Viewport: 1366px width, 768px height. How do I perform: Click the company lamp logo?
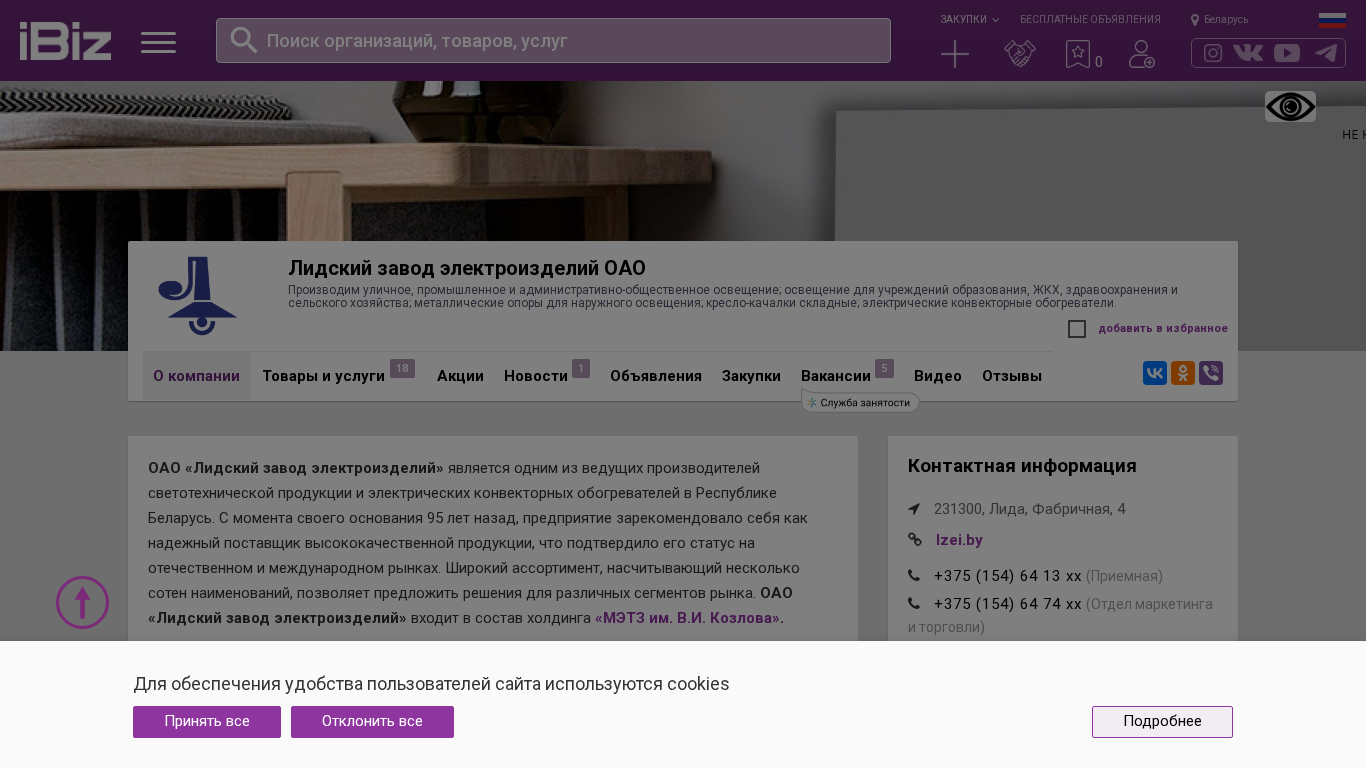pos(198,296)
